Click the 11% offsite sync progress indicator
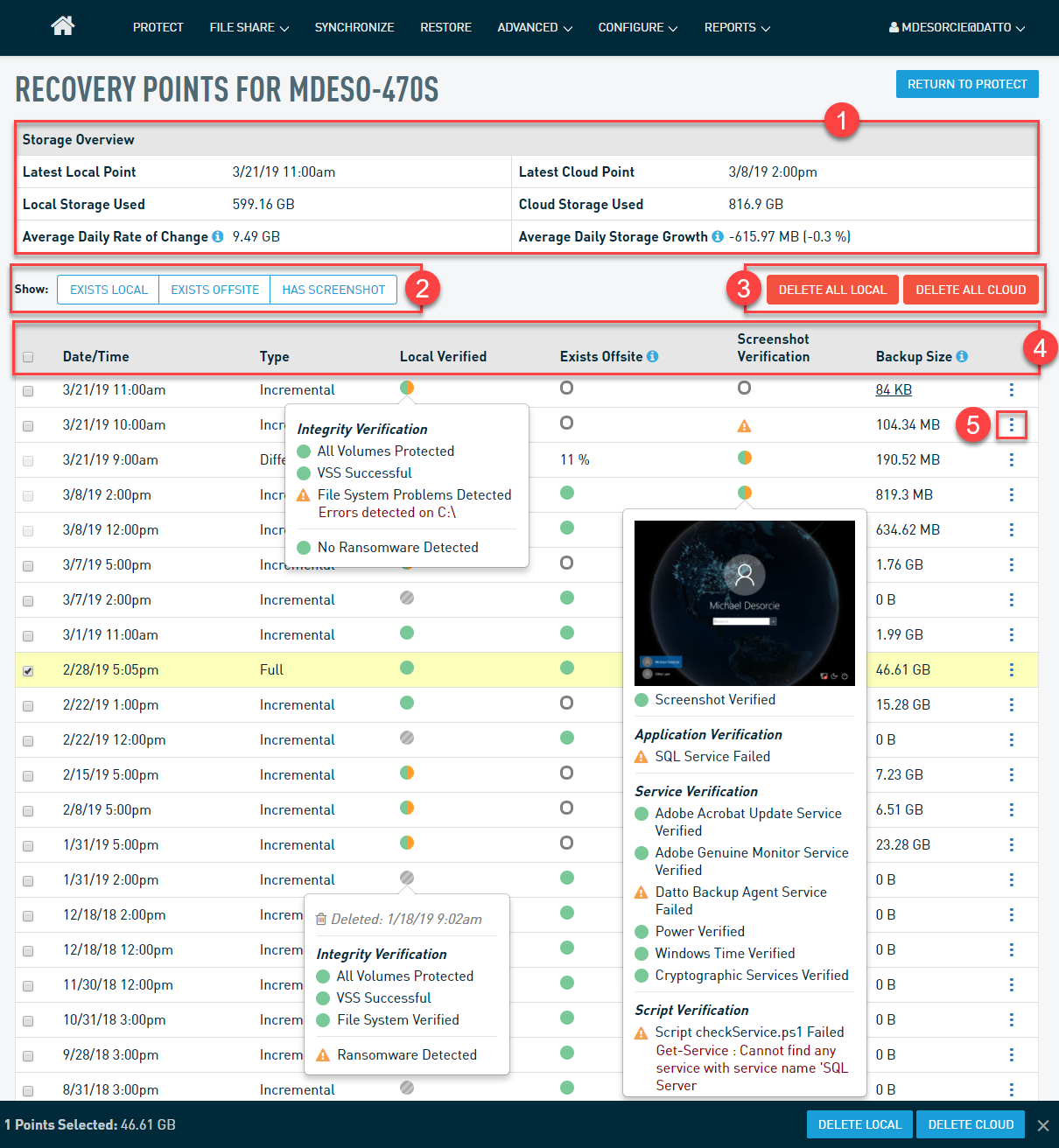1059x1148 pixels. point(573,458)
